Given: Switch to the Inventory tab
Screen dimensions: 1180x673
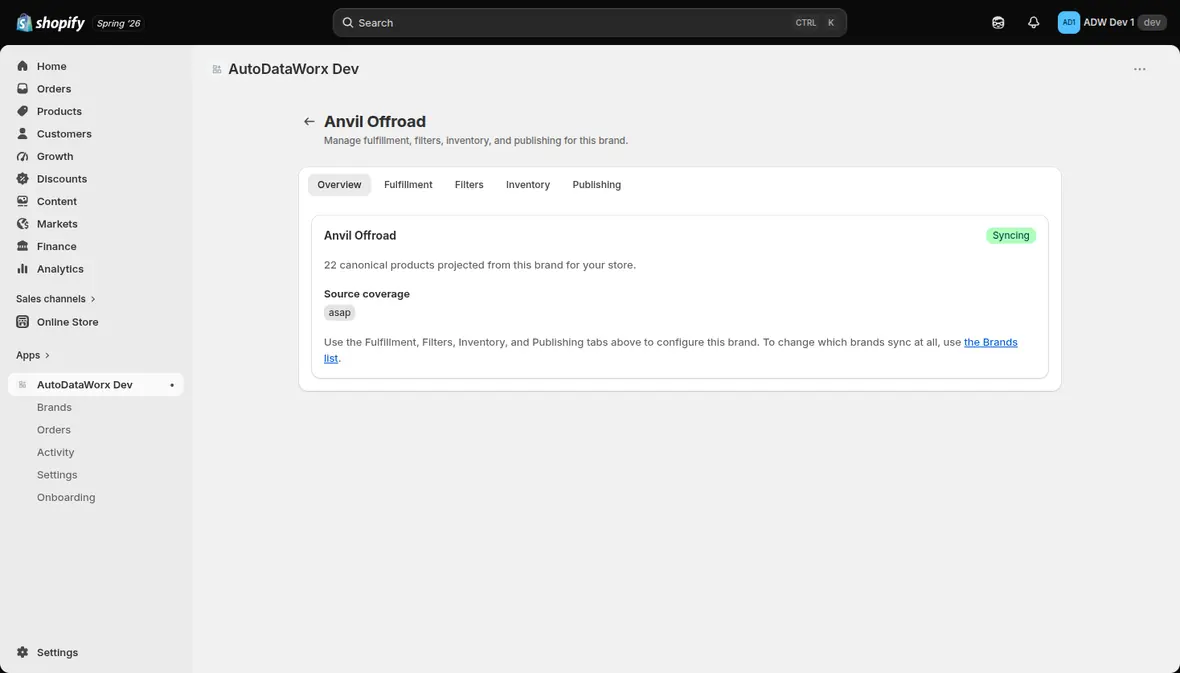Looking at the screenshot, I should (x=528, y=184).
